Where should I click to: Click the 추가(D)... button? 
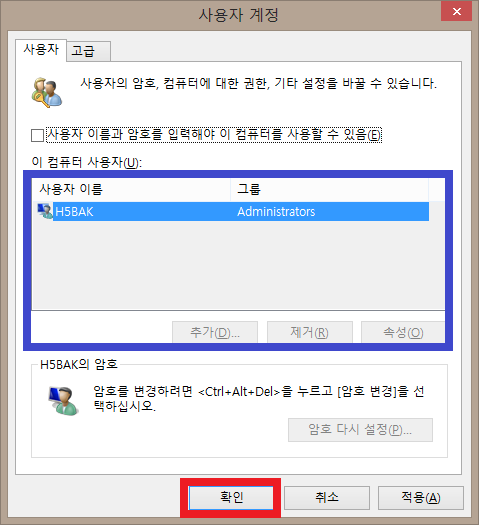coord(215,332)
